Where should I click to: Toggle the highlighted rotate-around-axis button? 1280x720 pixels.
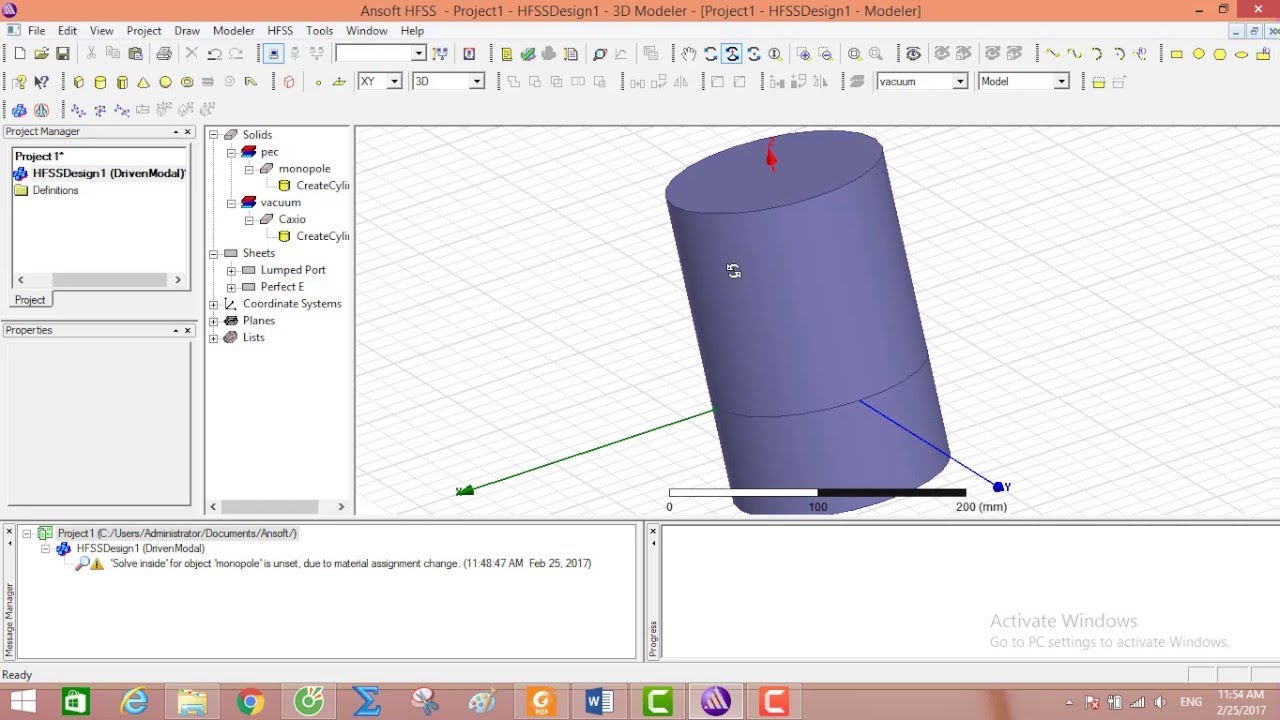pos(732,54)
